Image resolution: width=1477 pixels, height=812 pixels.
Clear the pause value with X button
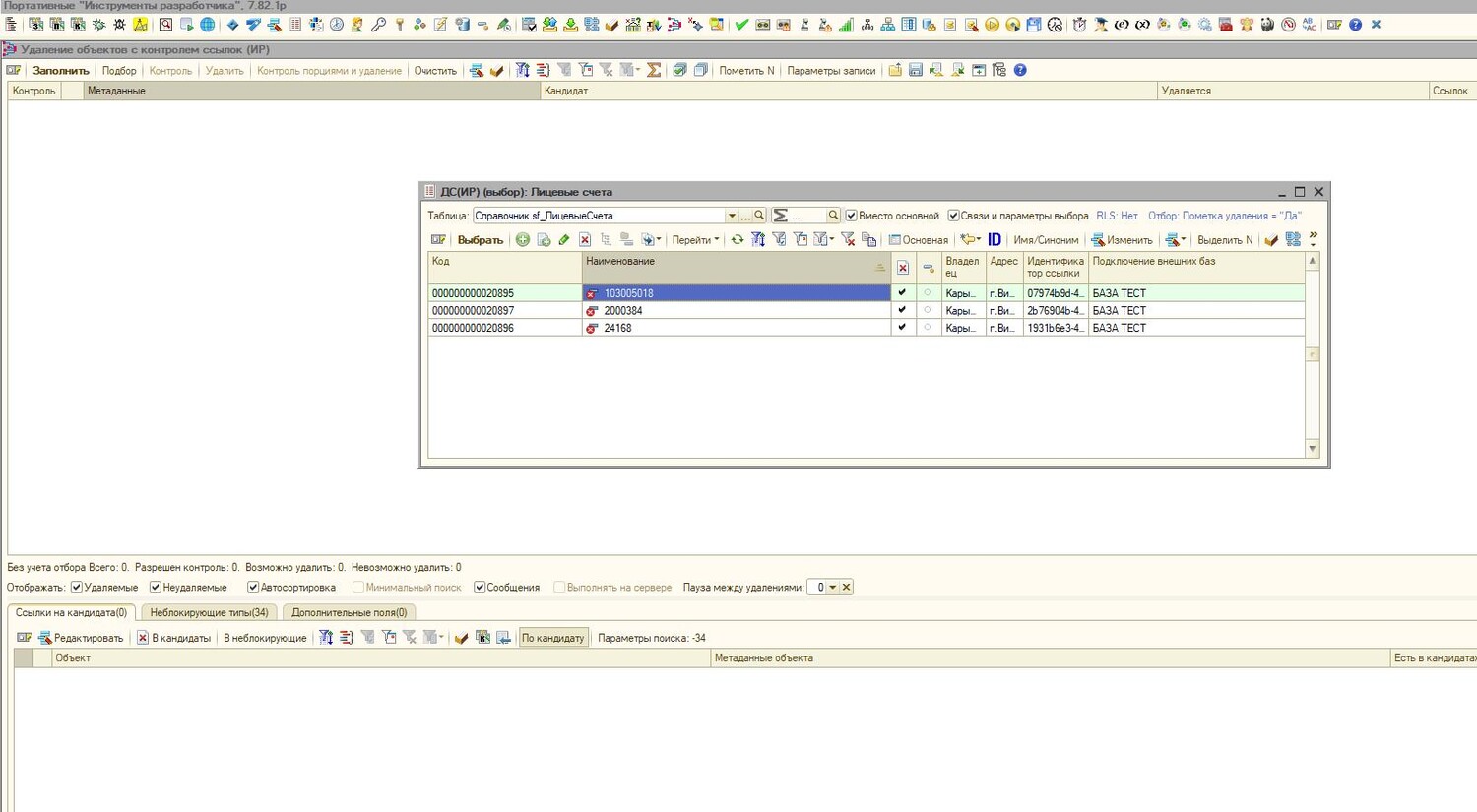(846, 588)
